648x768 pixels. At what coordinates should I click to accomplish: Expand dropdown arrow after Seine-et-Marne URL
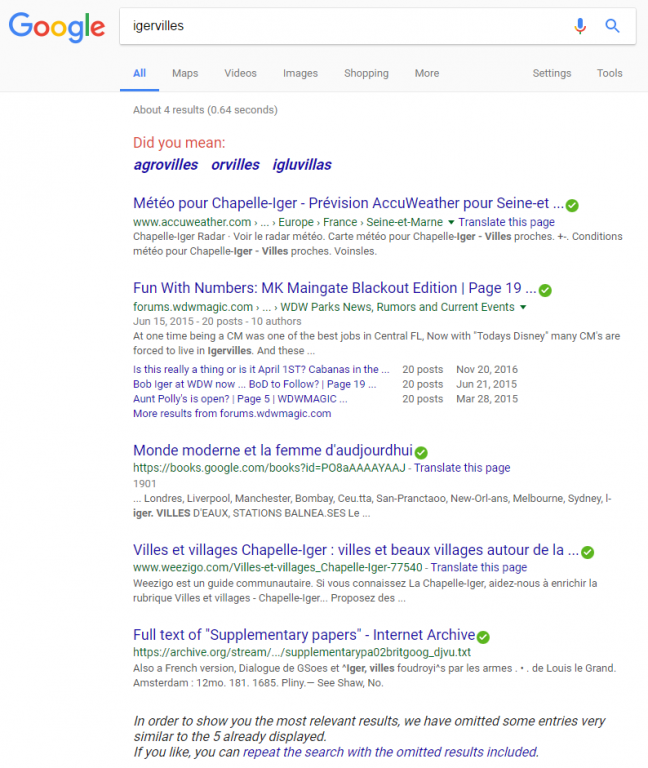[x=451, y=222]
